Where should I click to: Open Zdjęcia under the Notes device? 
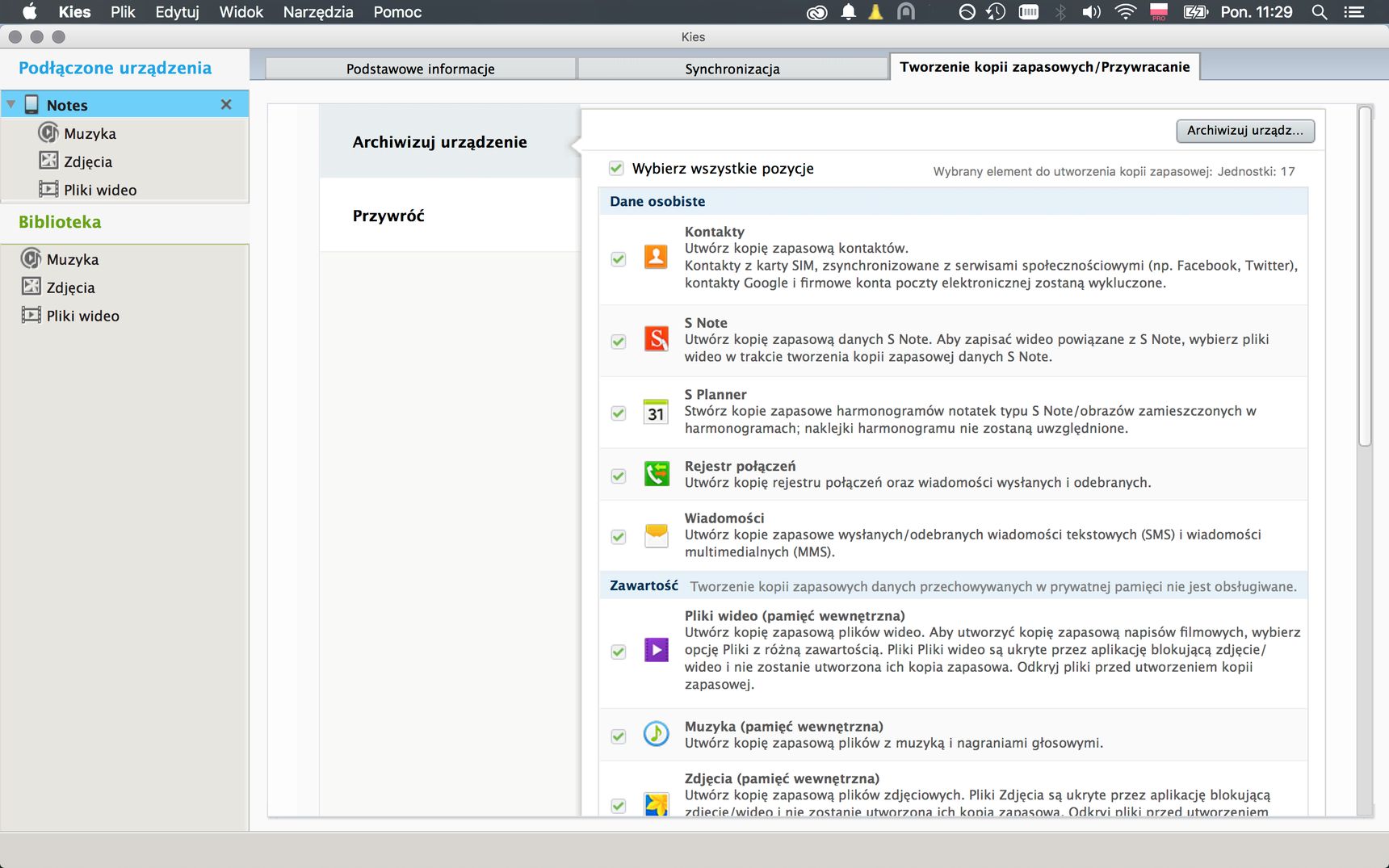[88, 161]
